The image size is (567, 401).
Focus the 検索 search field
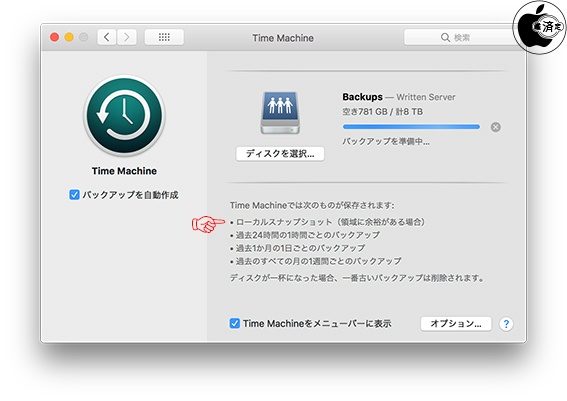[459, 37]
